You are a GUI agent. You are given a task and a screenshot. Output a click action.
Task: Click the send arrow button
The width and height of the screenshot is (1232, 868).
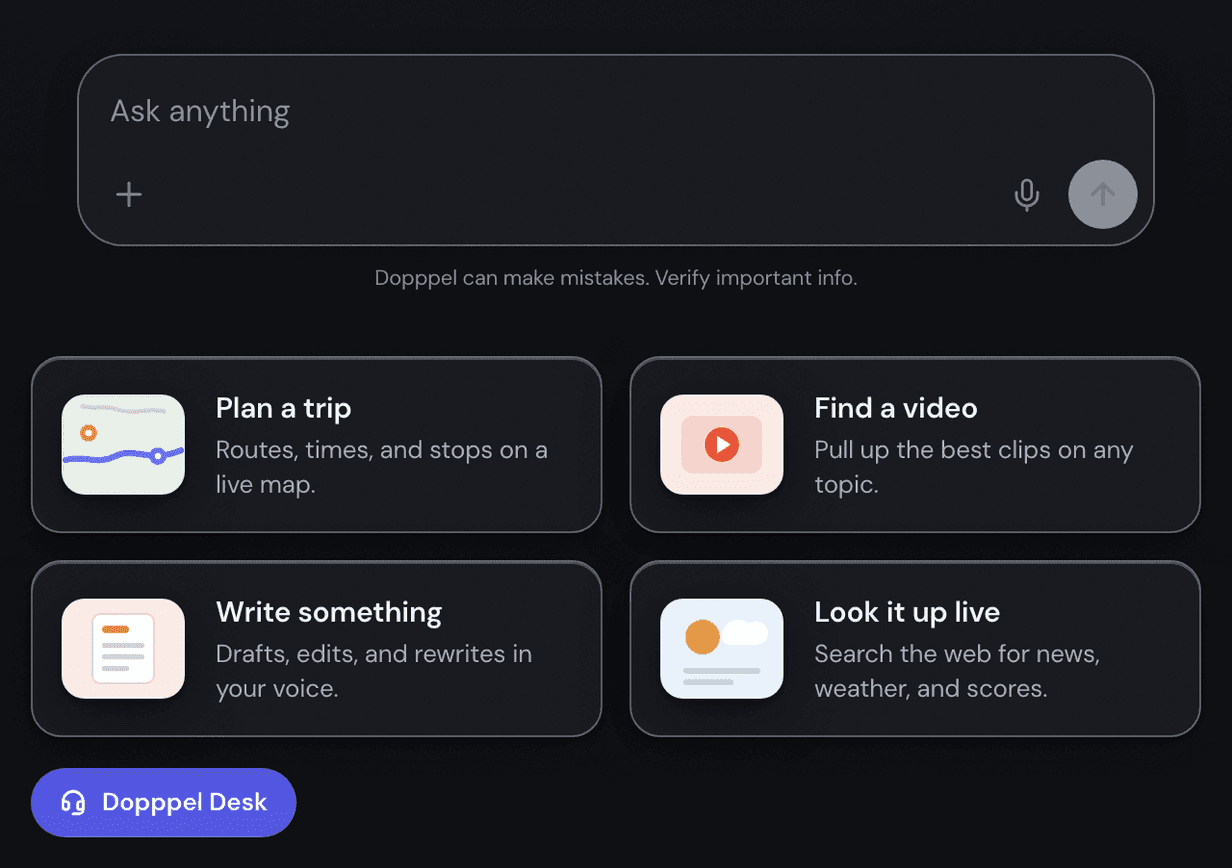[1102, 194]
